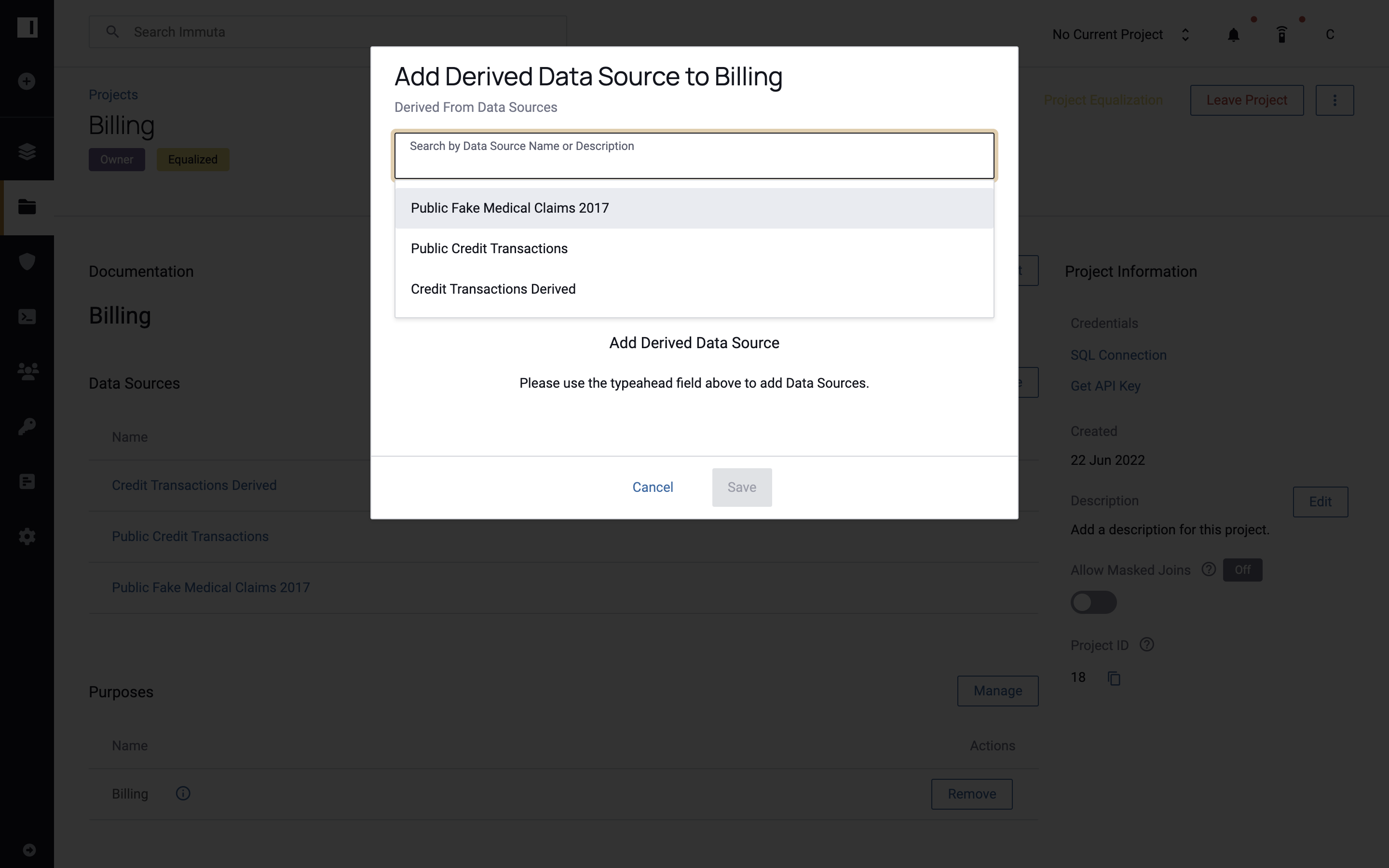Open the No Current Project dropdown
The image size is (1389, 868).
tap(1119, 33)
